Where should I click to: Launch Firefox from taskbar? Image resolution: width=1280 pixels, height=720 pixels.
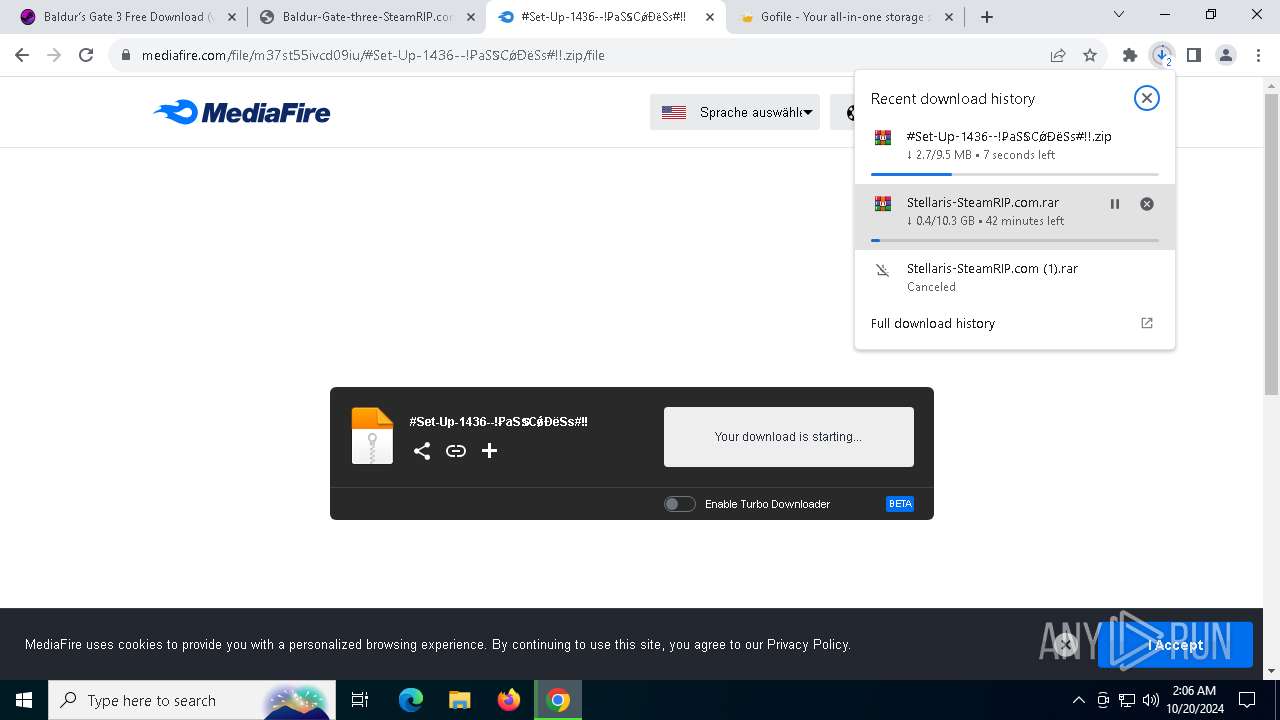point(508,700)
